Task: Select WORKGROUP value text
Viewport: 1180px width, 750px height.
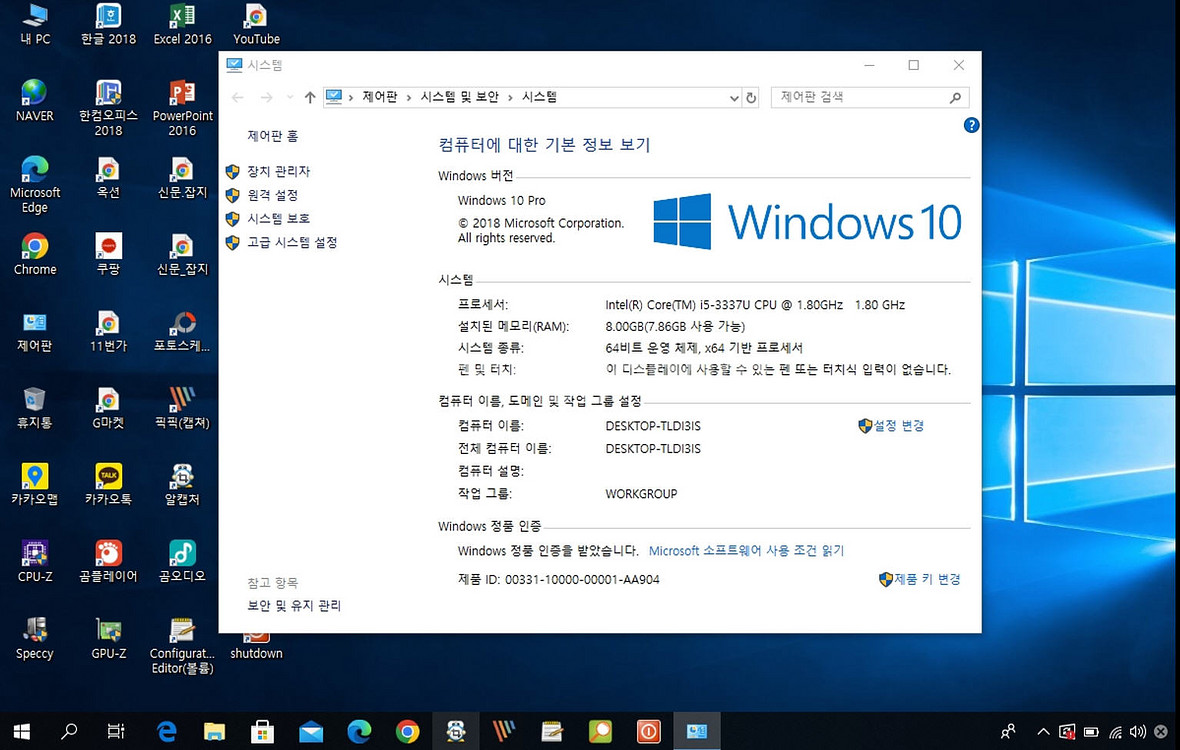Action: [641, 493]
